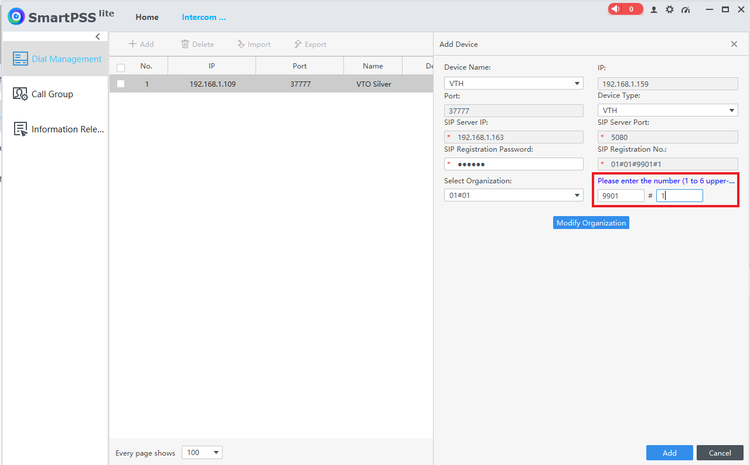
Task: Maximize the SmartPSS window
Action: (x=725, y=10)
